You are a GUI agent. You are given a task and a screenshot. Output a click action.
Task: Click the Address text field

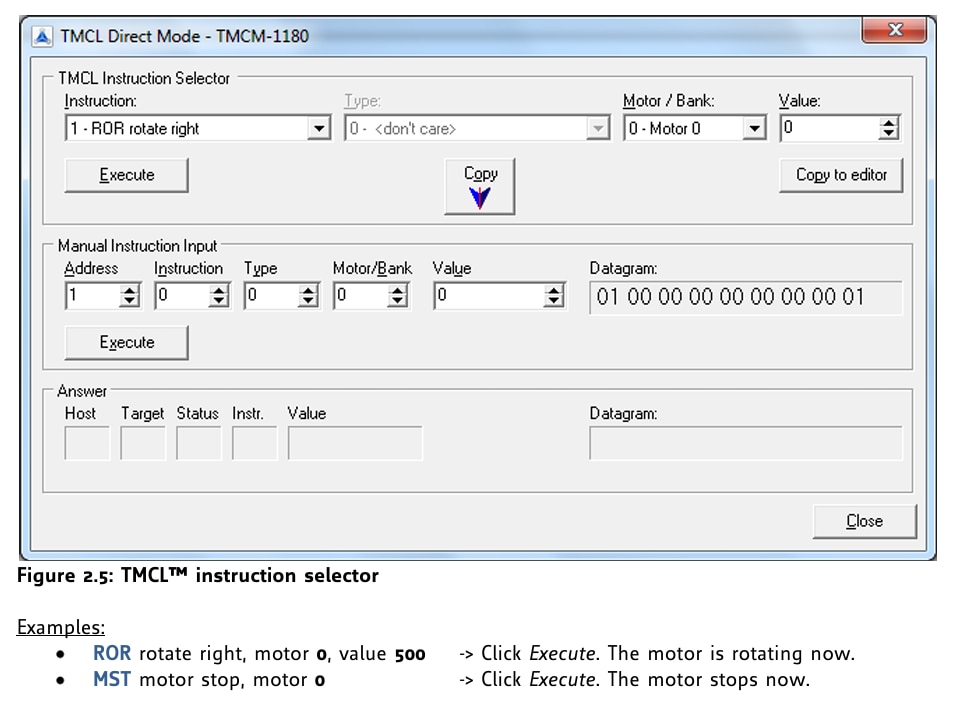pos(91,297)
